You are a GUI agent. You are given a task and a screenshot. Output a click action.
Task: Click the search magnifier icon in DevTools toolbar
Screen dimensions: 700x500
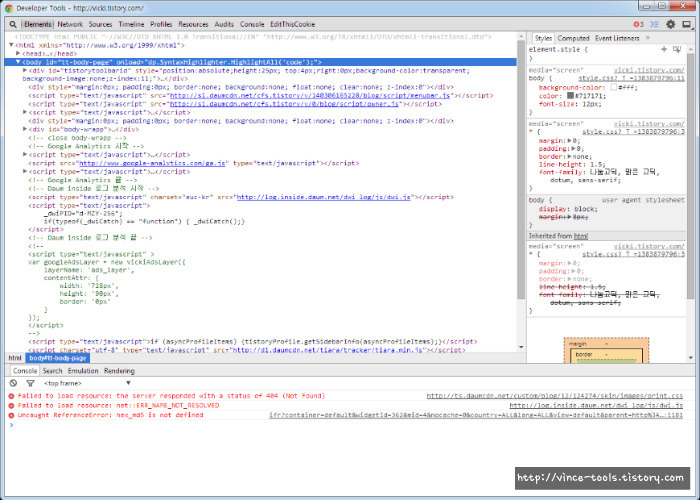(13, 25)
